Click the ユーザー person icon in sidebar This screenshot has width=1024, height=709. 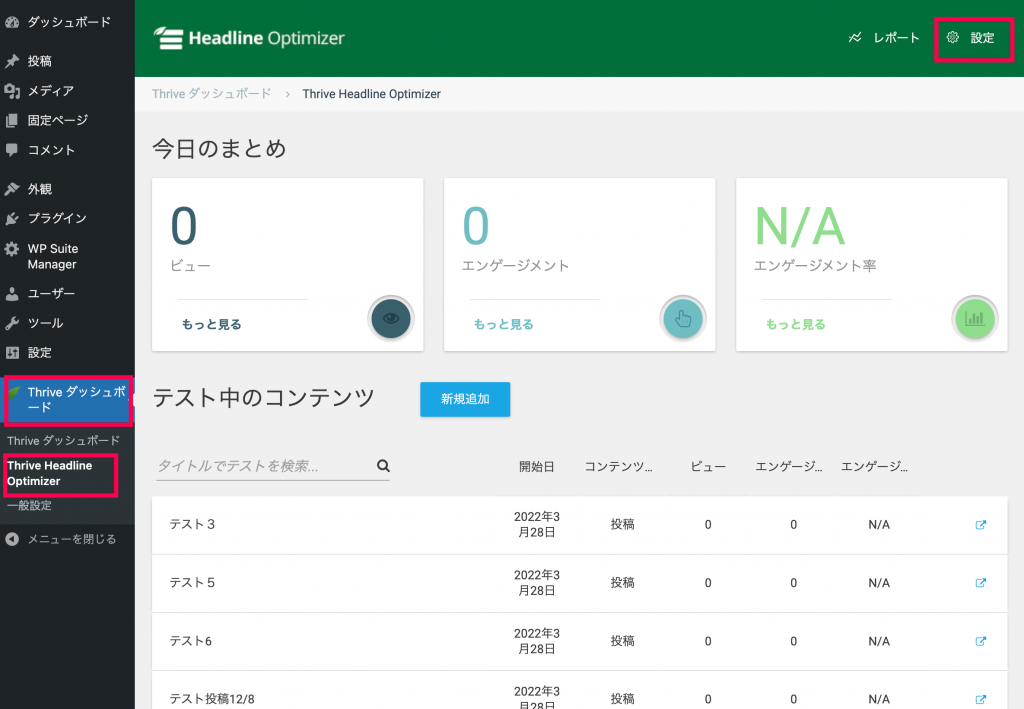coord(12,294)
